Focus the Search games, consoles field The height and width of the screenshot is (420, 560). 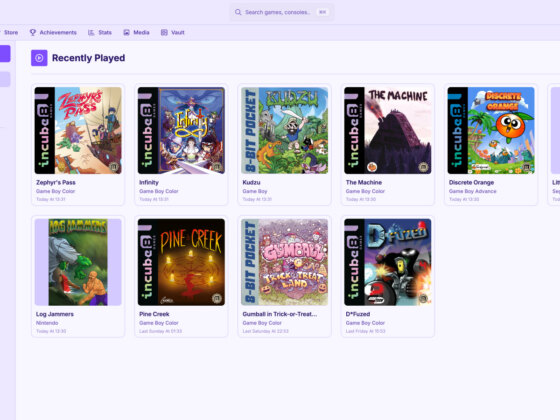point(281,12)
